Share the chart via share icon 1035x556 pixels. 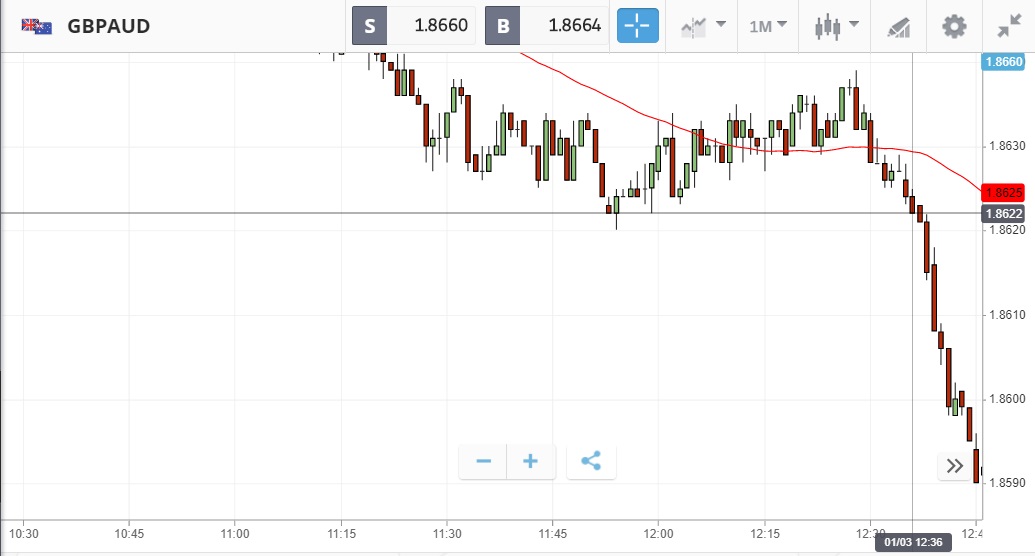point(591,461)
